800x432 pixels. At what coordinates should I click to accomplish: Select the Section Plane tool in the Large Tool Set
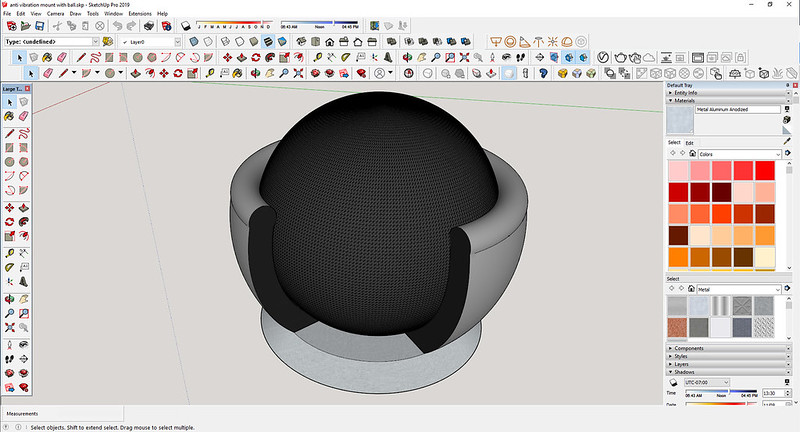23,359
